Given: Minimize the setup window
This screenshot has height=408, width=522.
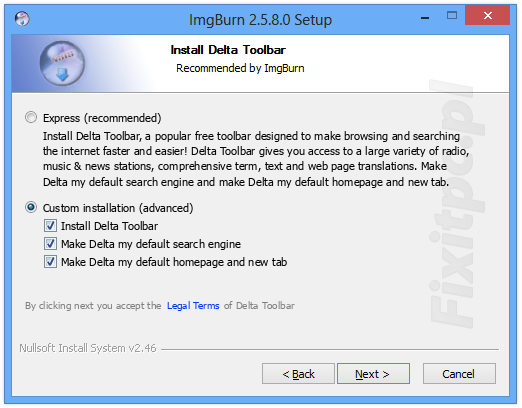Looking at the screenshot, I should point(425,17).
